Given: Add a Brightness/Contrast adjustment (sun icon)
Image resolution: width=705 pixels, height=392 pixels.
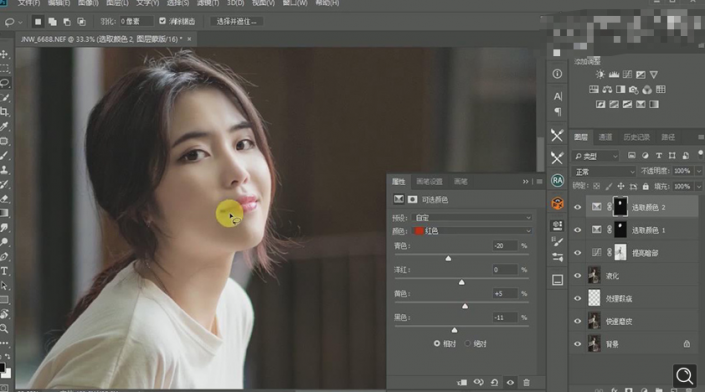Looking at the screenshot, I should 600,75.
